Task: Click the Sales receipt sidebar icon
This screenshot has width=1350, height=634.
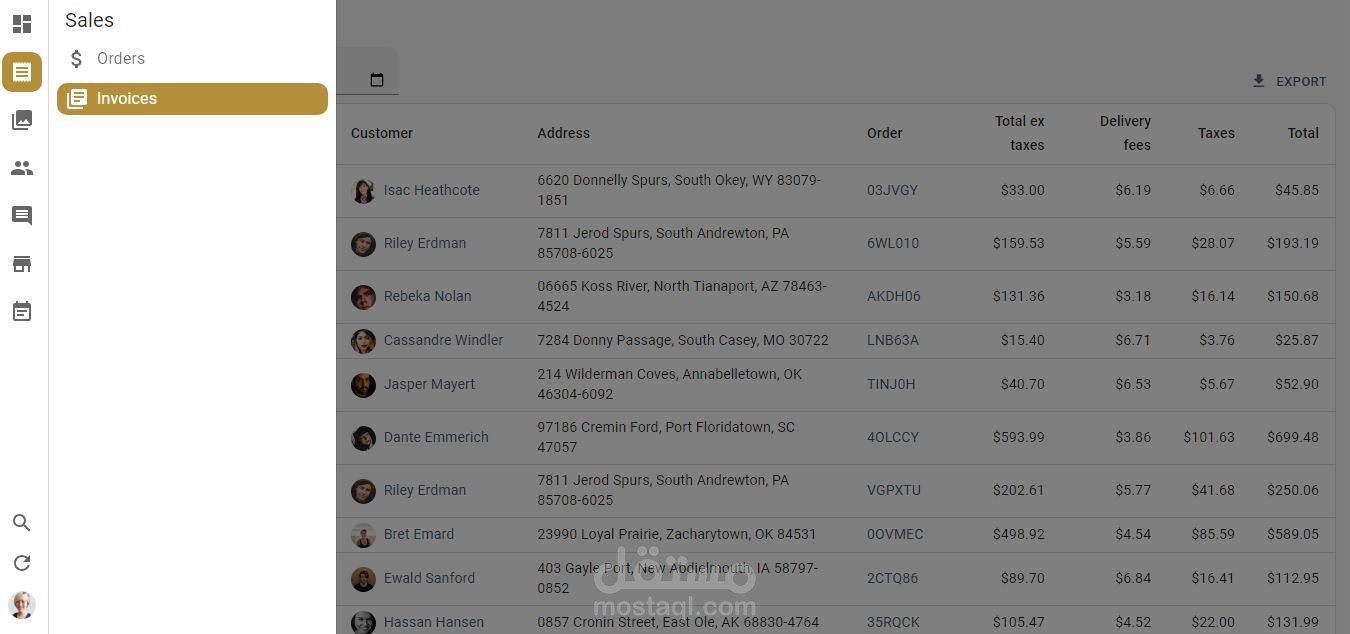Action: [x=22, y=72]
